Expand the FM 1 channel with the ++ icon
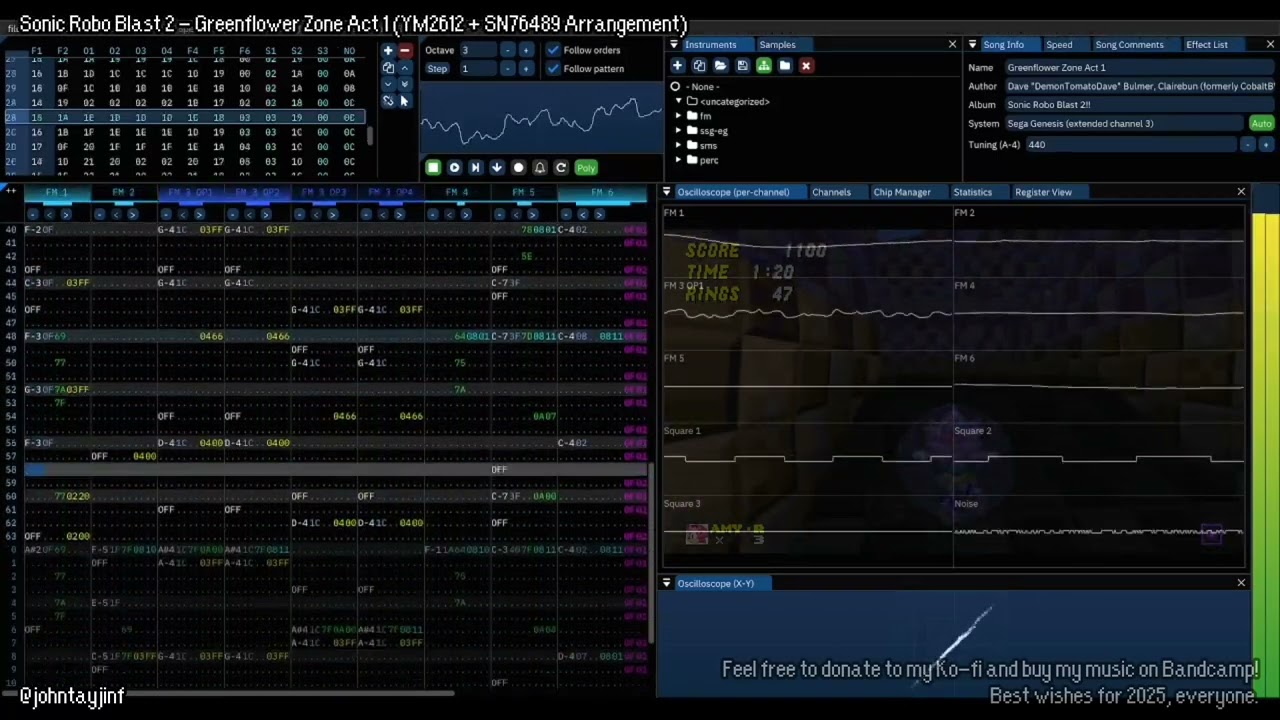The height and width of the screenshot is (720, 1280). tap(13, 191)
